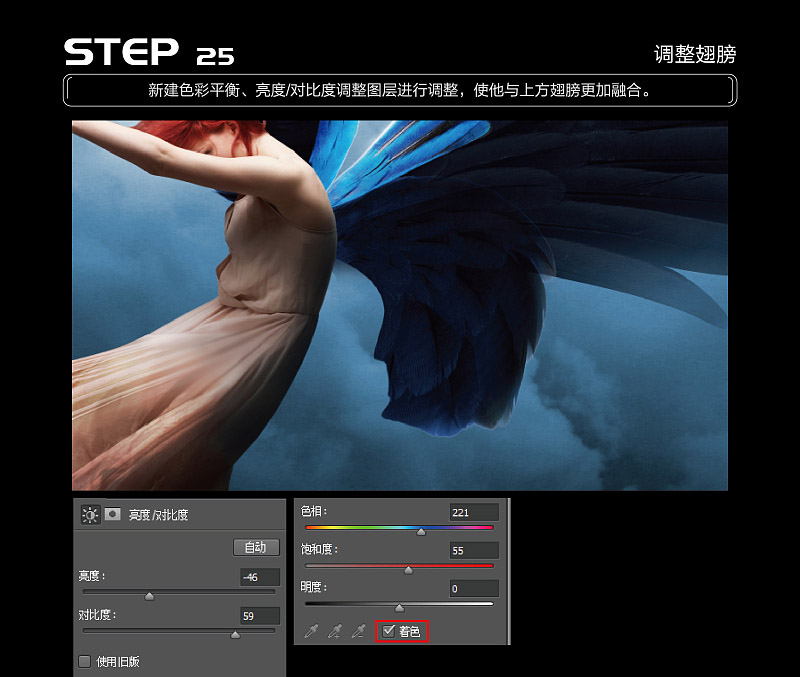Pick the subtract-from-sample eyedropper tool

point(358,632)
